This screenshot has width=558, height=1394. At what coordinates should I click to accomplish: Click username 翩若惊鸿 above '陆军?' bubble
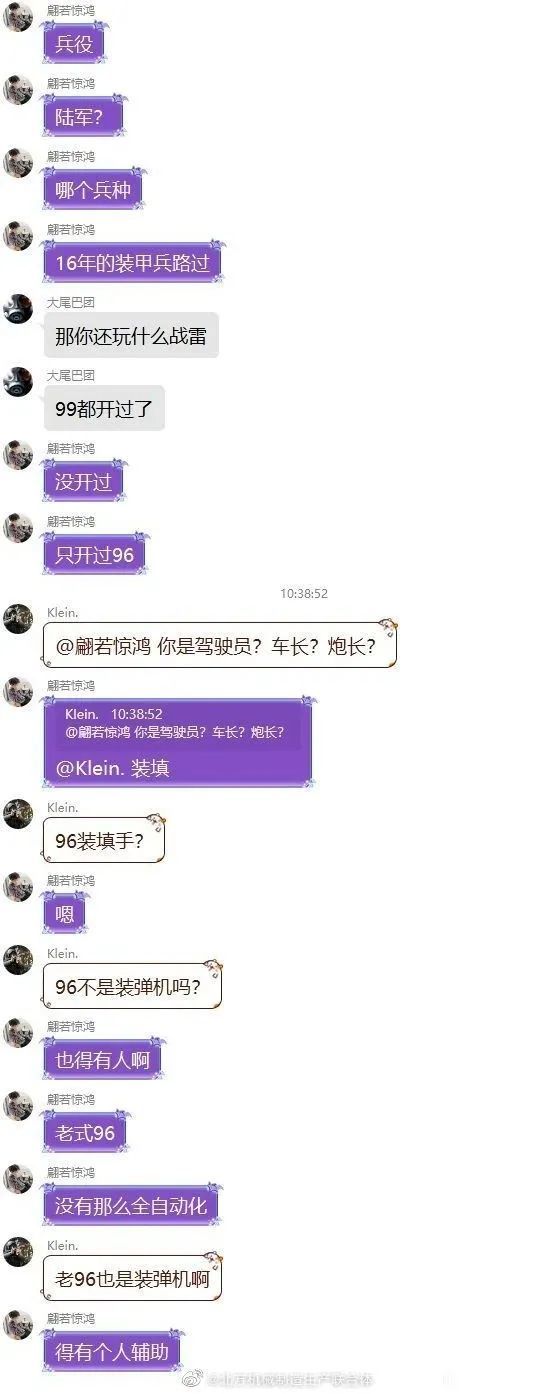(x=71, y=83)
